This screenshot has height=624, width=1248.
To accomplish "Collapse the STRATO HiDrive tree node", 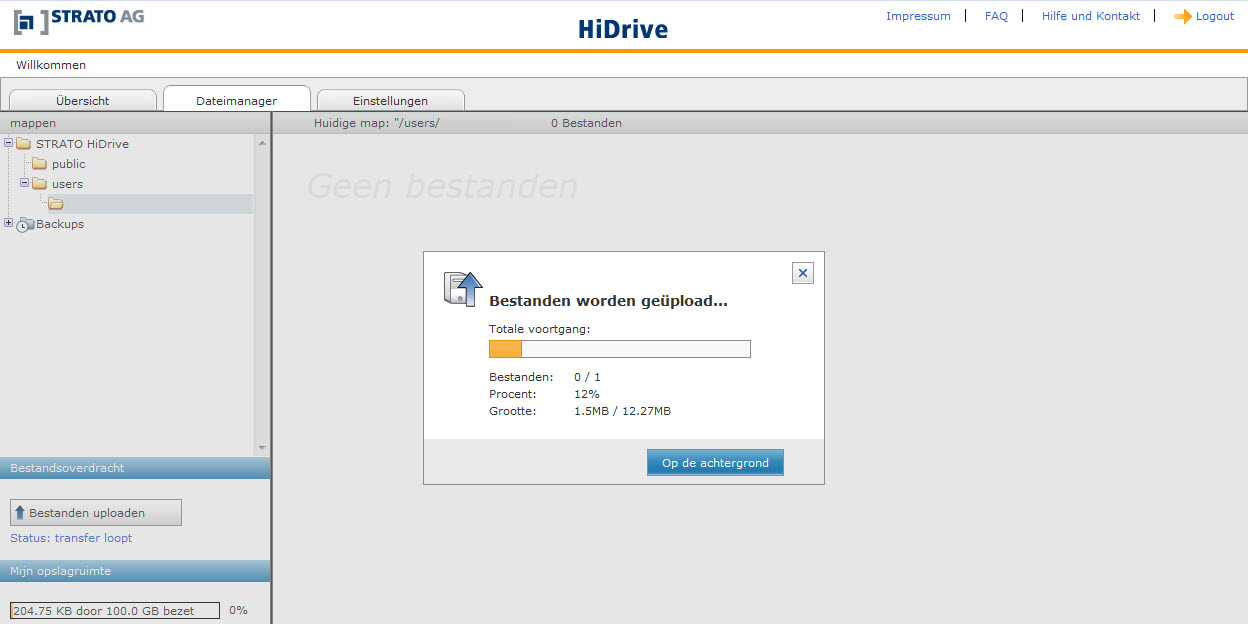I will coord(9,143).
